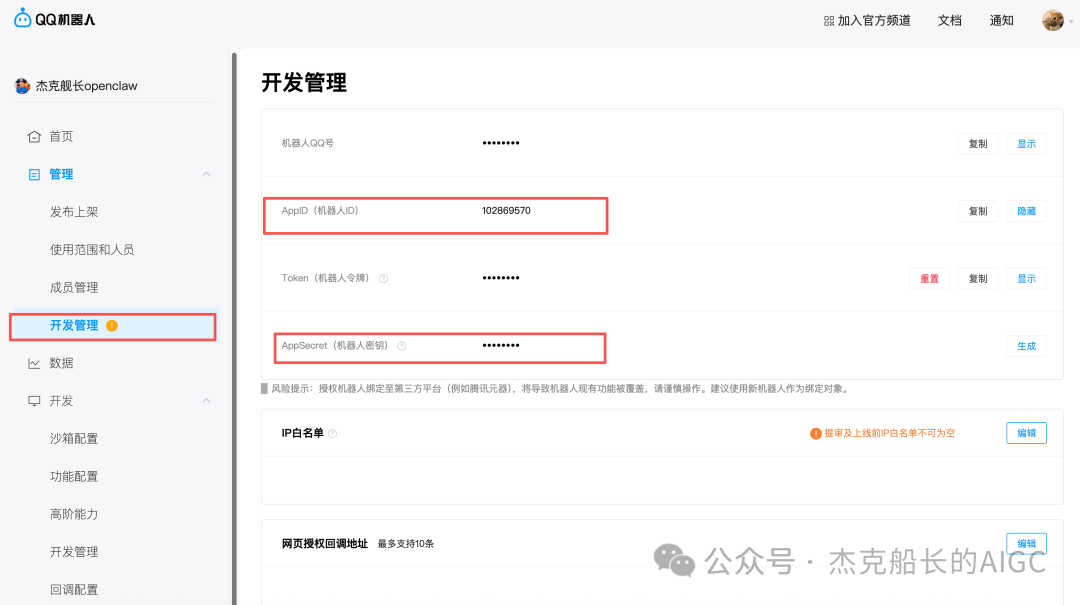Viewport: 1080px width, 605px height.
Task: Collapse the 管理 menu chevron
Action: pyautogui.click(x=206, y=174)
